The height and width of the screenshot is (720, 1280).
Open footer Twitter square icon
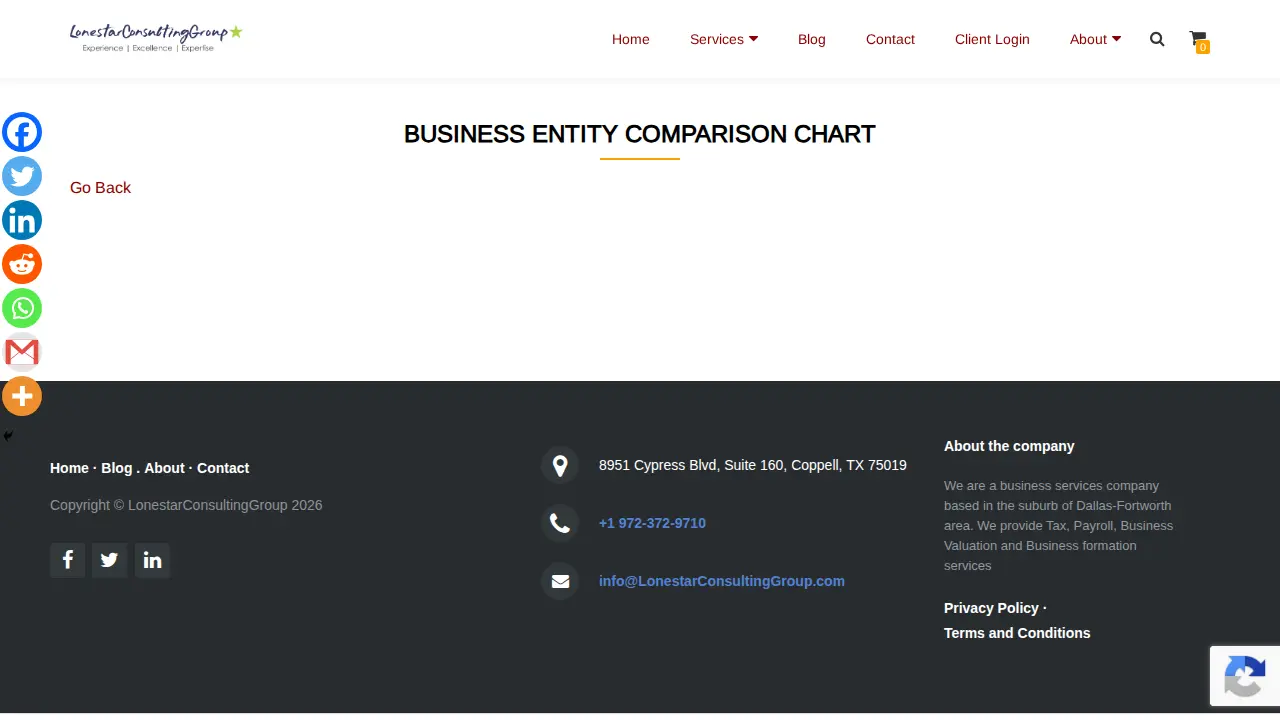(x=110, y=560)
